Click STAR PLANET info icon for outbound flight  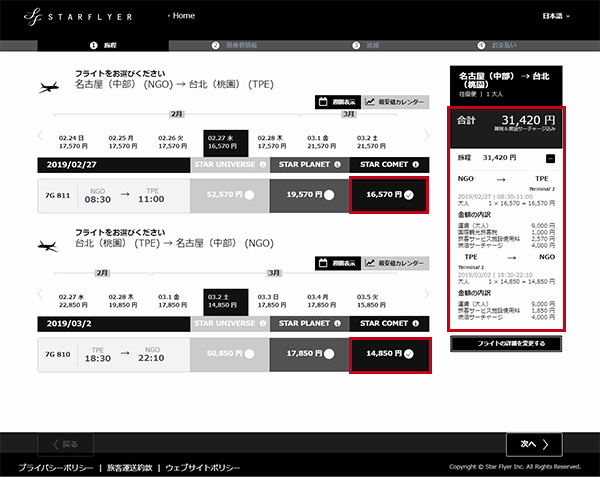[x=339, y=164]
